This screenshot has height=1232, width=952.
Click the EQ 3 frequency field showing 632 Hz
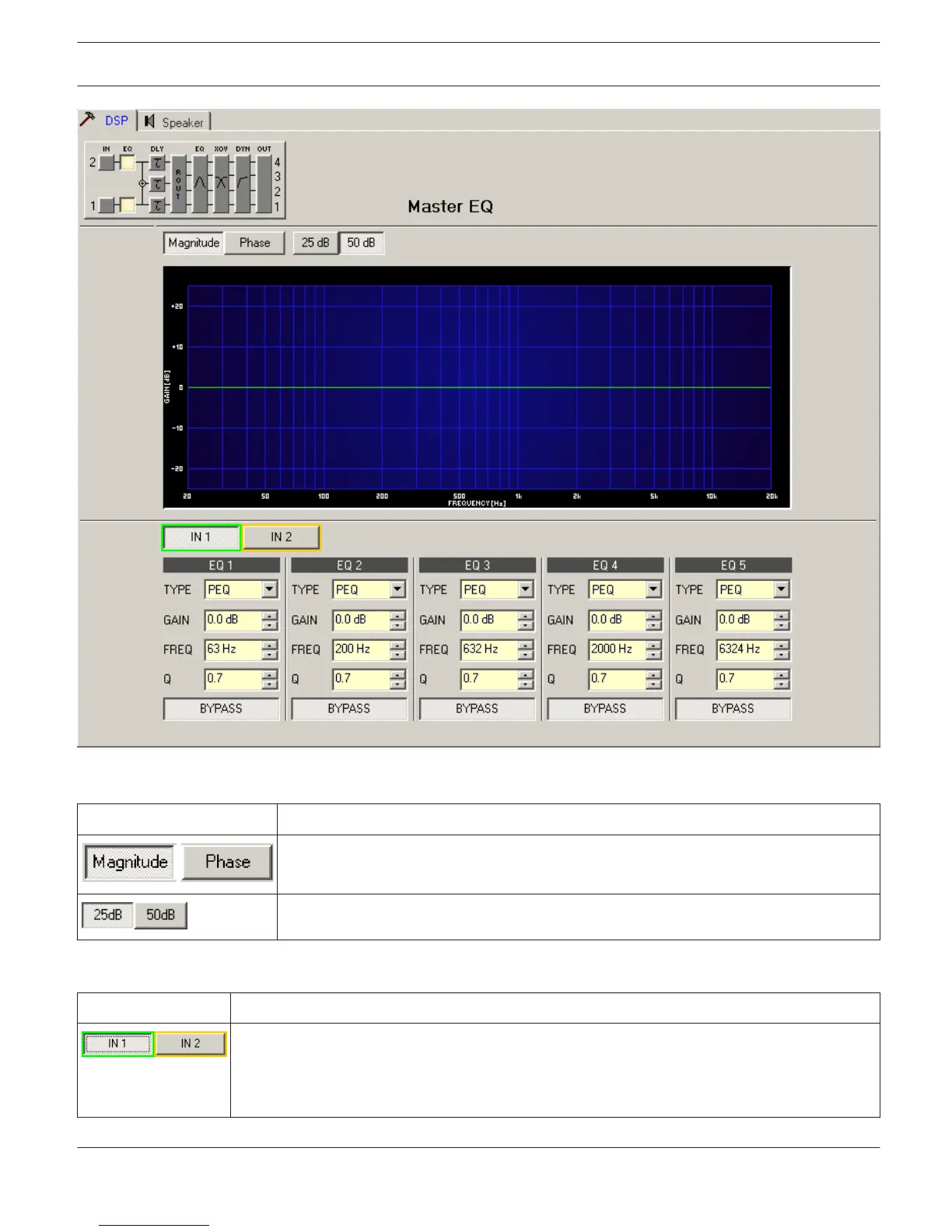tap(489, 649)
